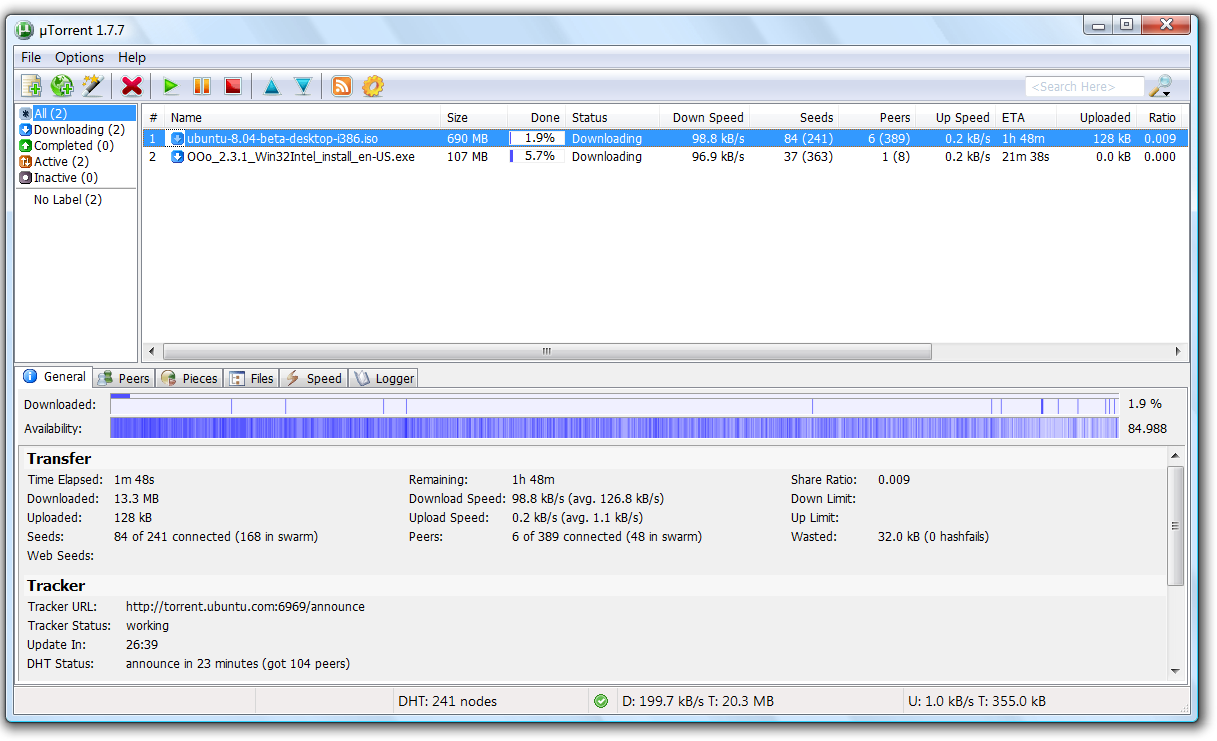Switch to the Speed tab
This screenshot has width=1217, height=741.
[314, 378]
